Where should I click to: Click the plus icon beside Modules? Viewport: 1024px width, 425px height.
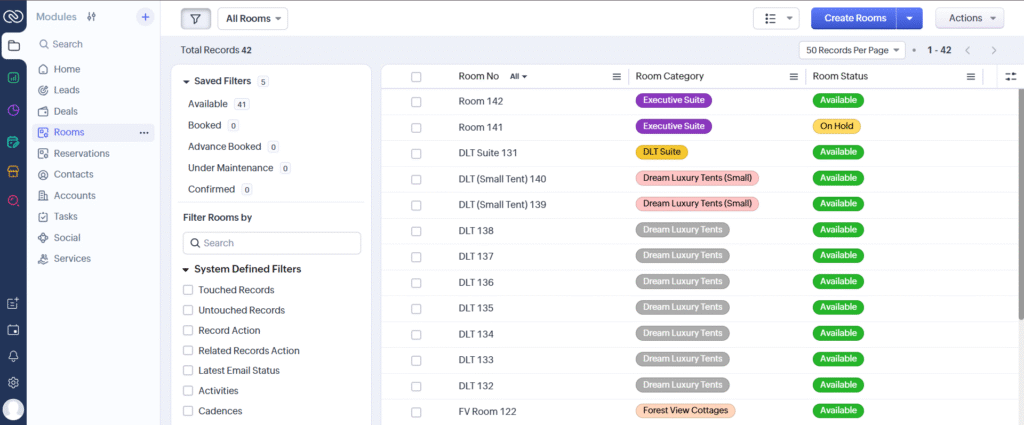[x=145, y=17]
